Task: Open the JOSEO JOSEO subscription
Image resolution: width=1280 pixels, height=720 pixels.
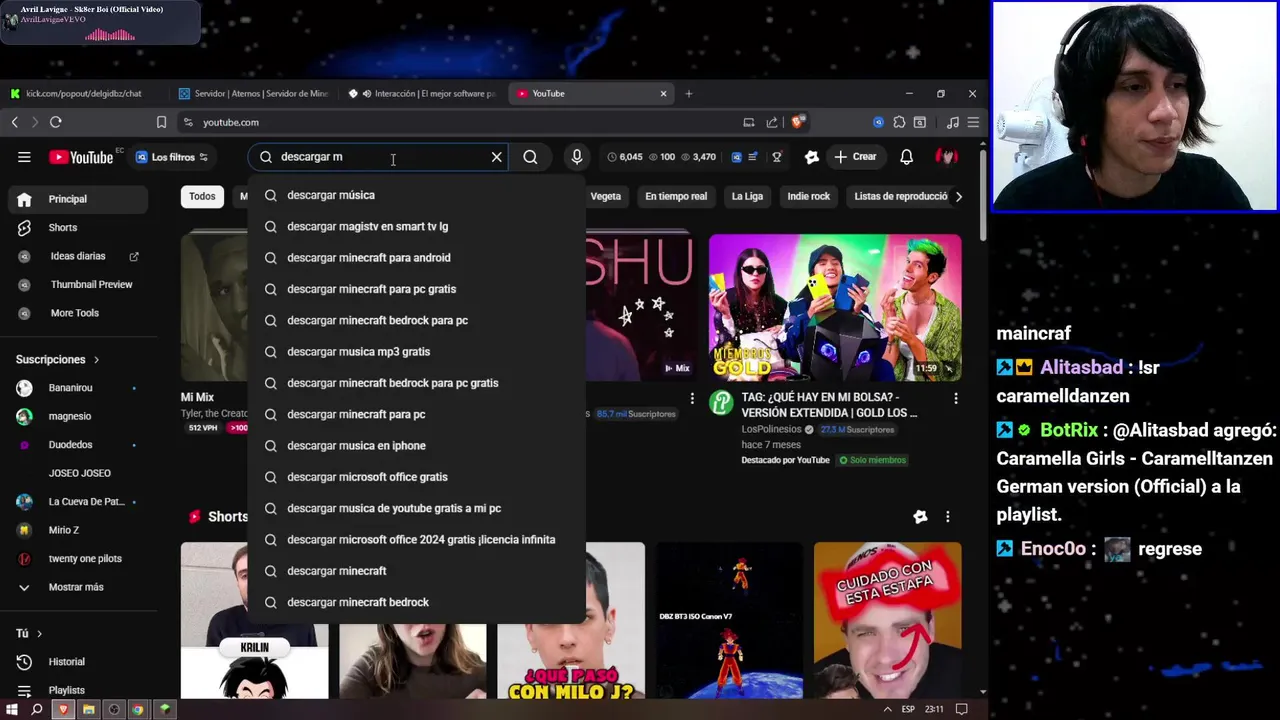Action: click(78, 473)
